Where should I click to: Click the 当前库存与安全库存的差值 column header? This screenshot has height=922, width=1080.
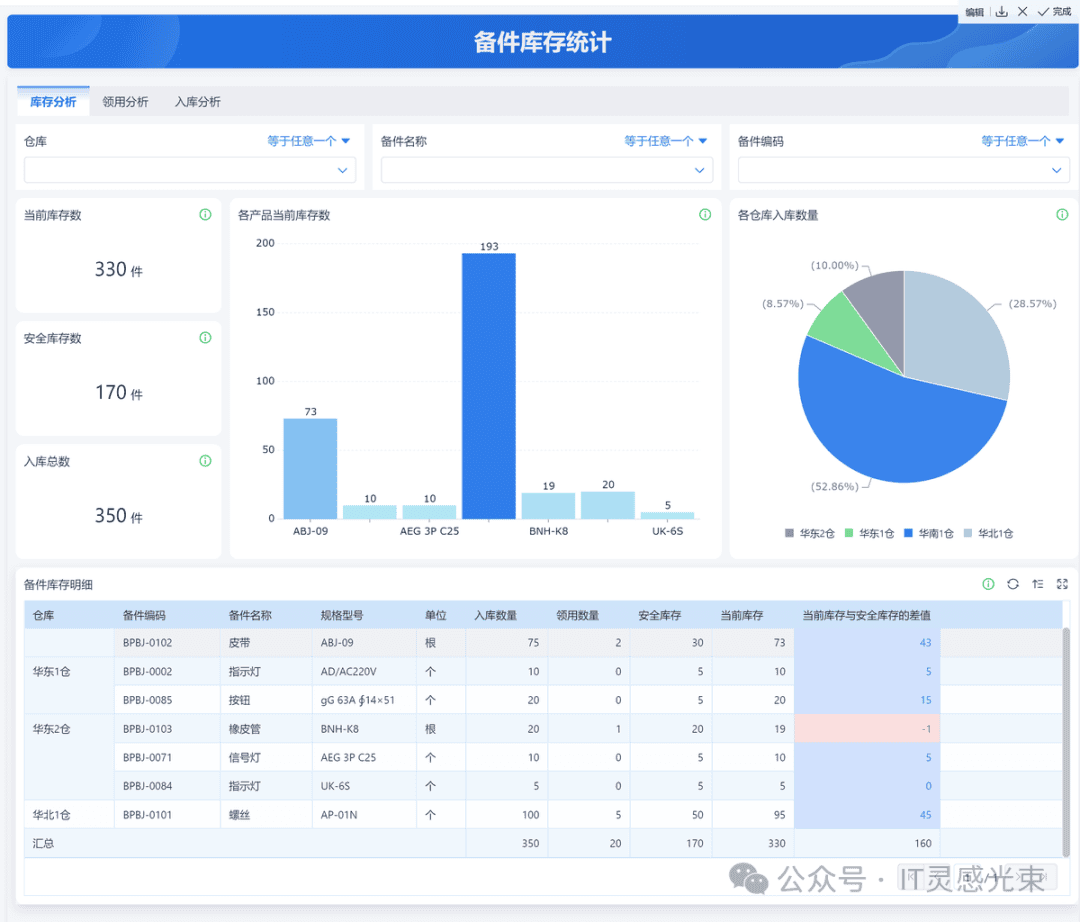coord(866,615)
